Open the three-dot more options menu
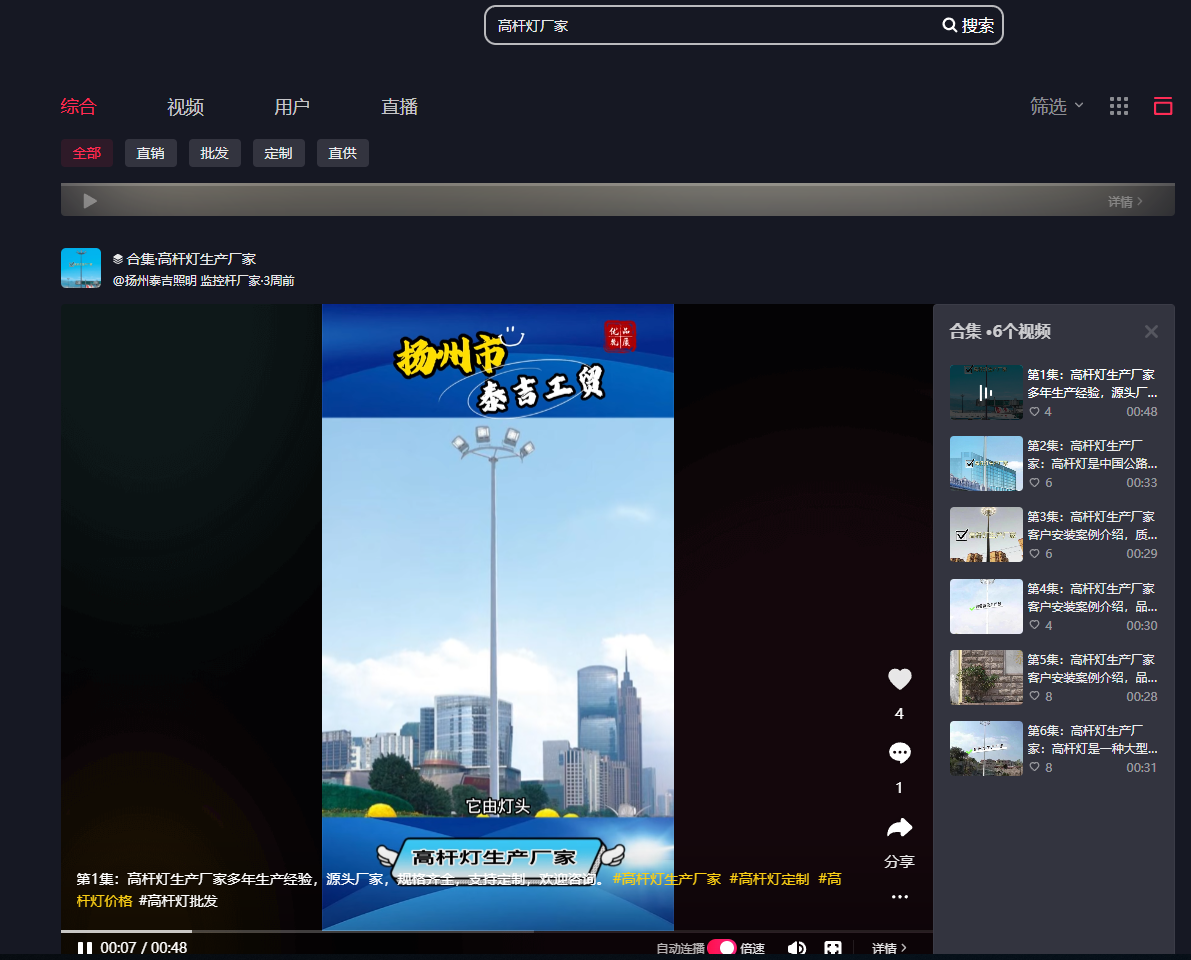Viewport: 1191px width, 960px height. 899,897
